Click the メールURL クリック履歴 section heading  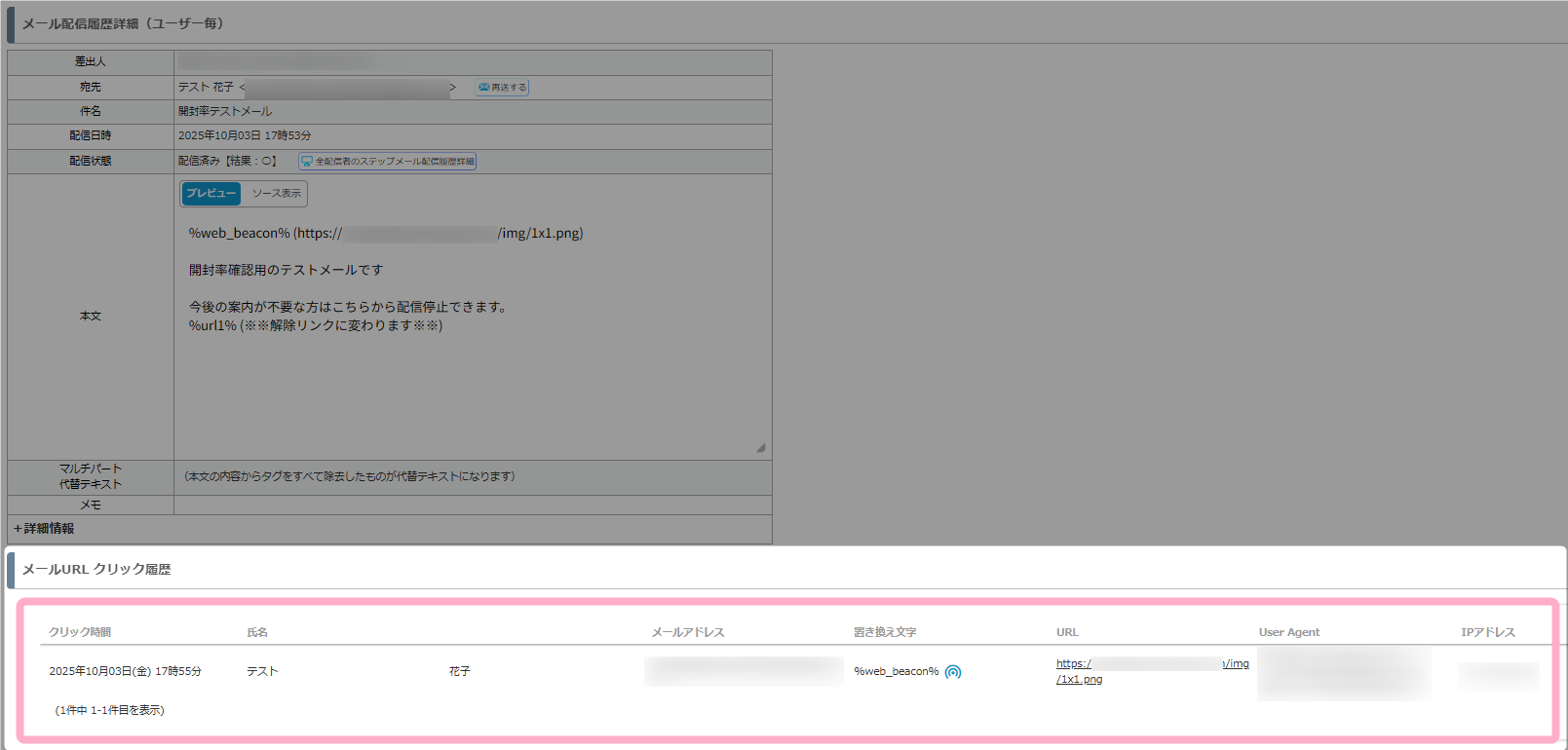point(96,570)
